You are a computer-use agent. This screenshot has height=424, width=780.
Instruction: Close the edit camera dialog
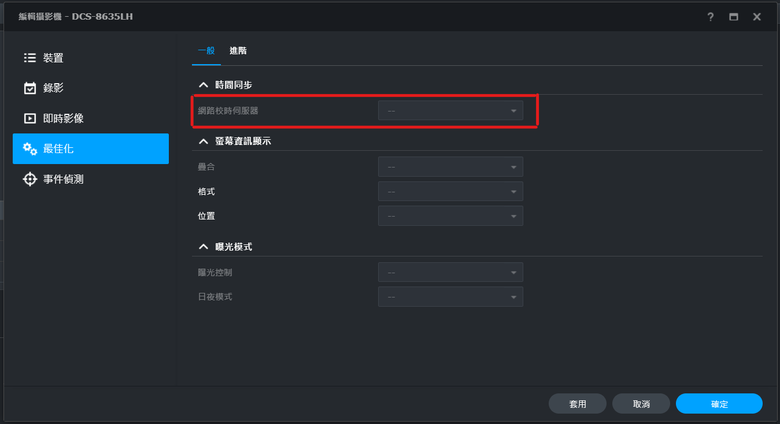point(757,17)
